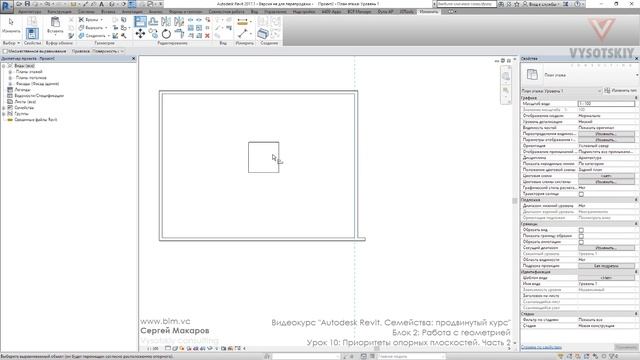The width and height of the screenshot is (640, 360).
Task: Toggle Показать границу обрезки checkbox
Action: 581,236
